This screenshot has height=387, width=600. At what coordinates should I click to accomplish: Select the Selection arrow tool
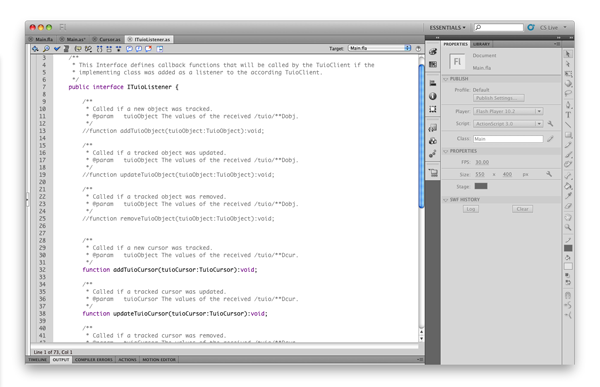click(568, 54)
